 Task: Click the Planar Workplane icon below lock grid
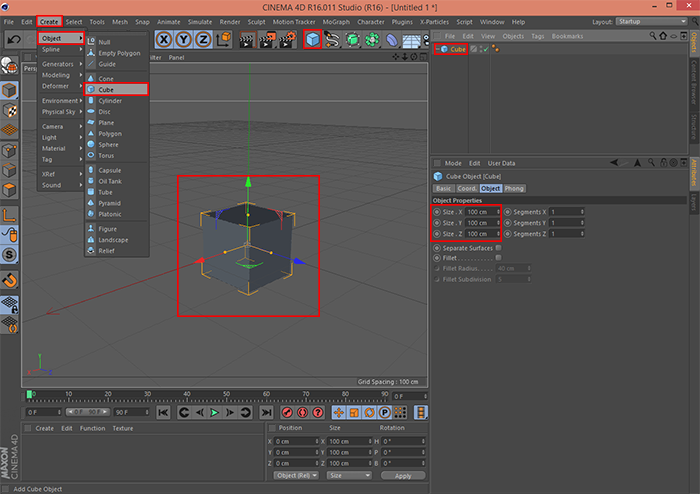pyautogui.click(x=9, y=324)
